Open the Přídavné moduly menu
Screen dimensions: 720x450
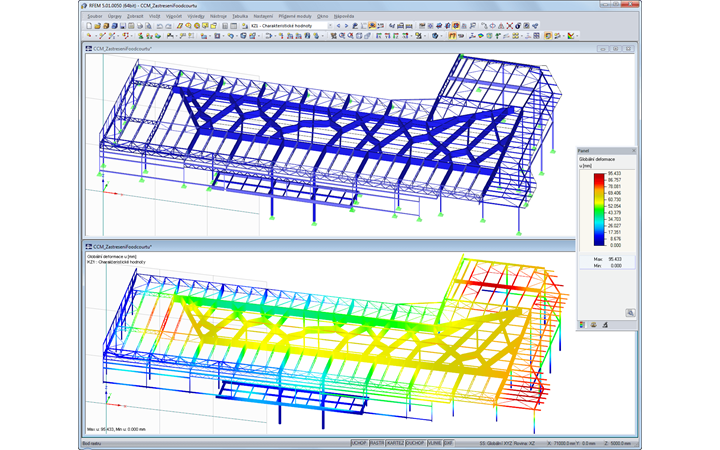[x=295, y=16]
